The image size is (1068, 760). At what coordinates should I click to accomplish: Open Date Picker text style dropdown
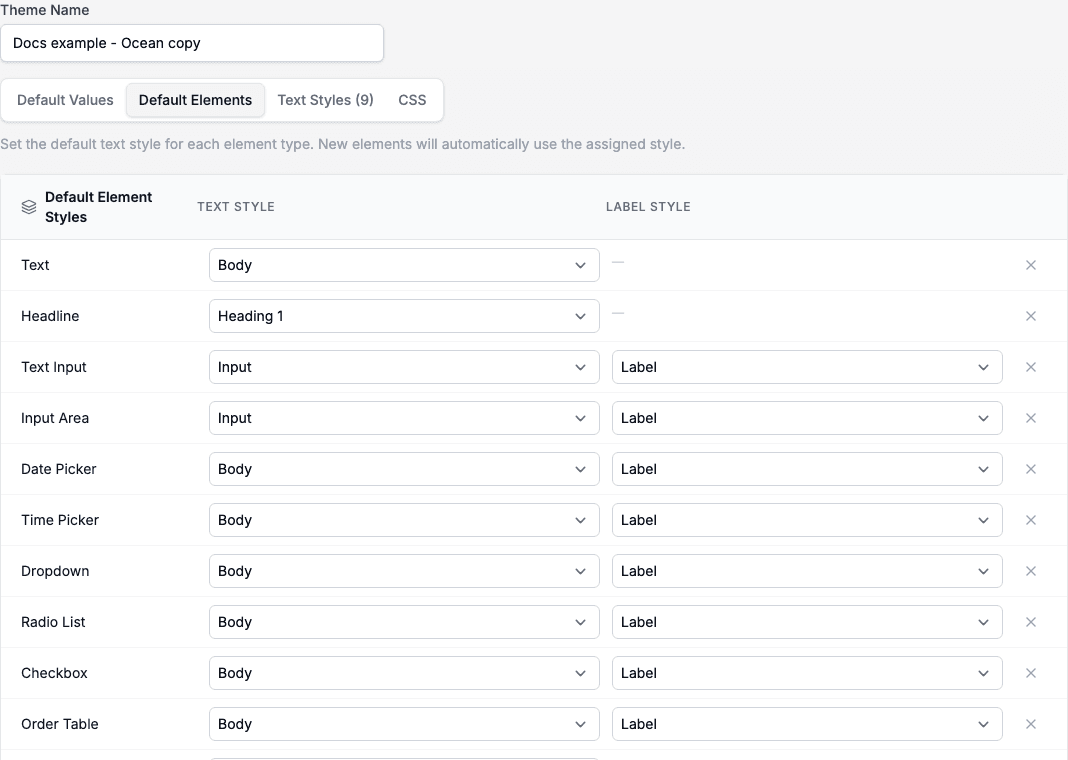[404, 469]
